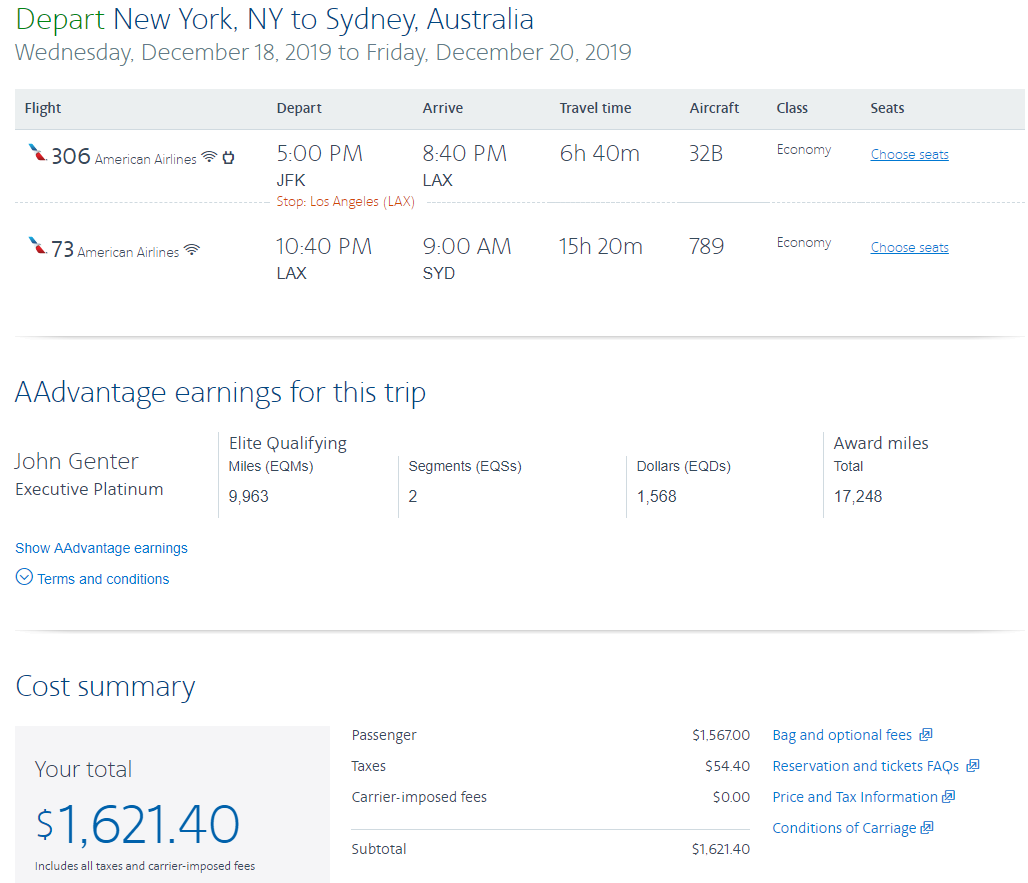Click the Wi-Fi icon on flight 73

pyautogui.click(x=191, y=250)
